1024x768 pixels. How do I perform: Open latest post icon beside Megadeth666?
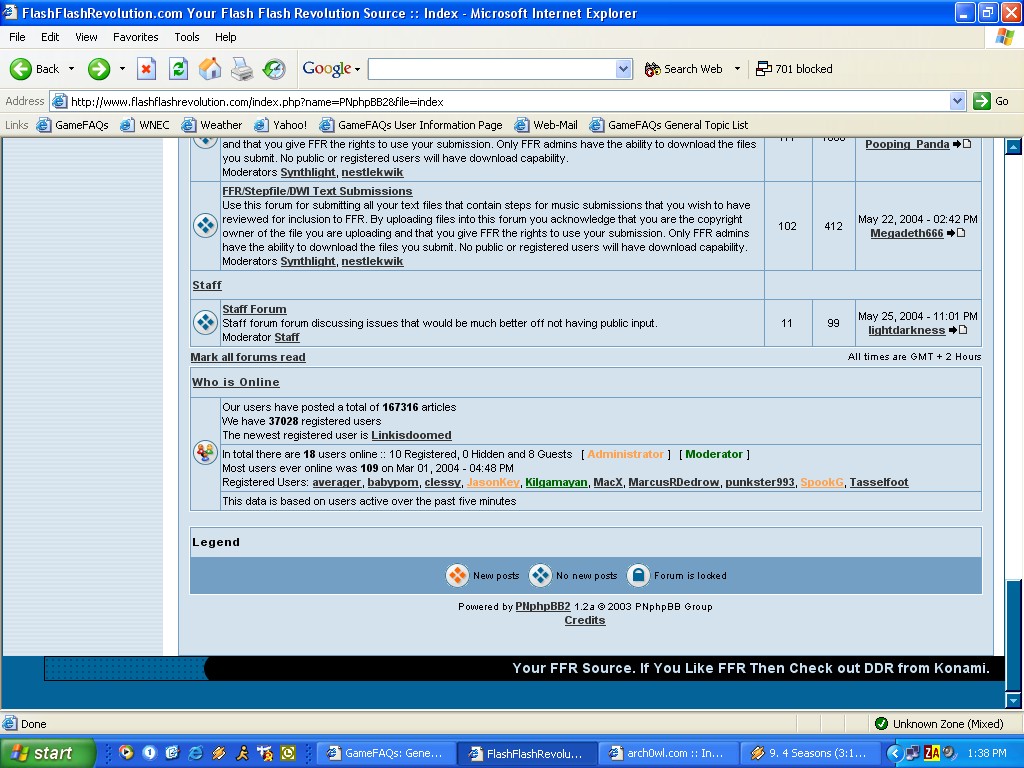pyautogui.click(x=956, y=233)
